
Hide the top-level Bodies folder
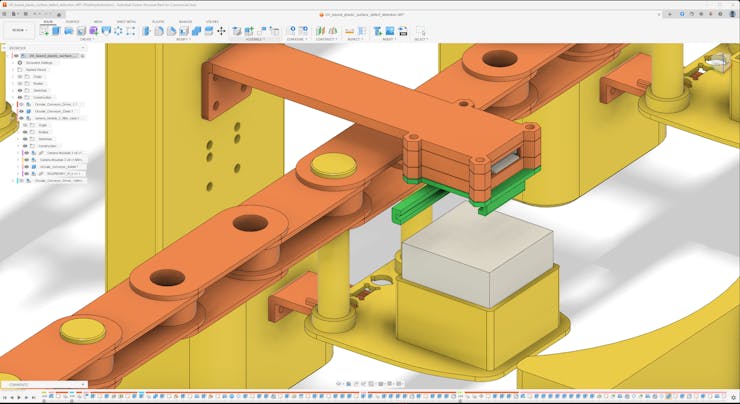point(20,83)
